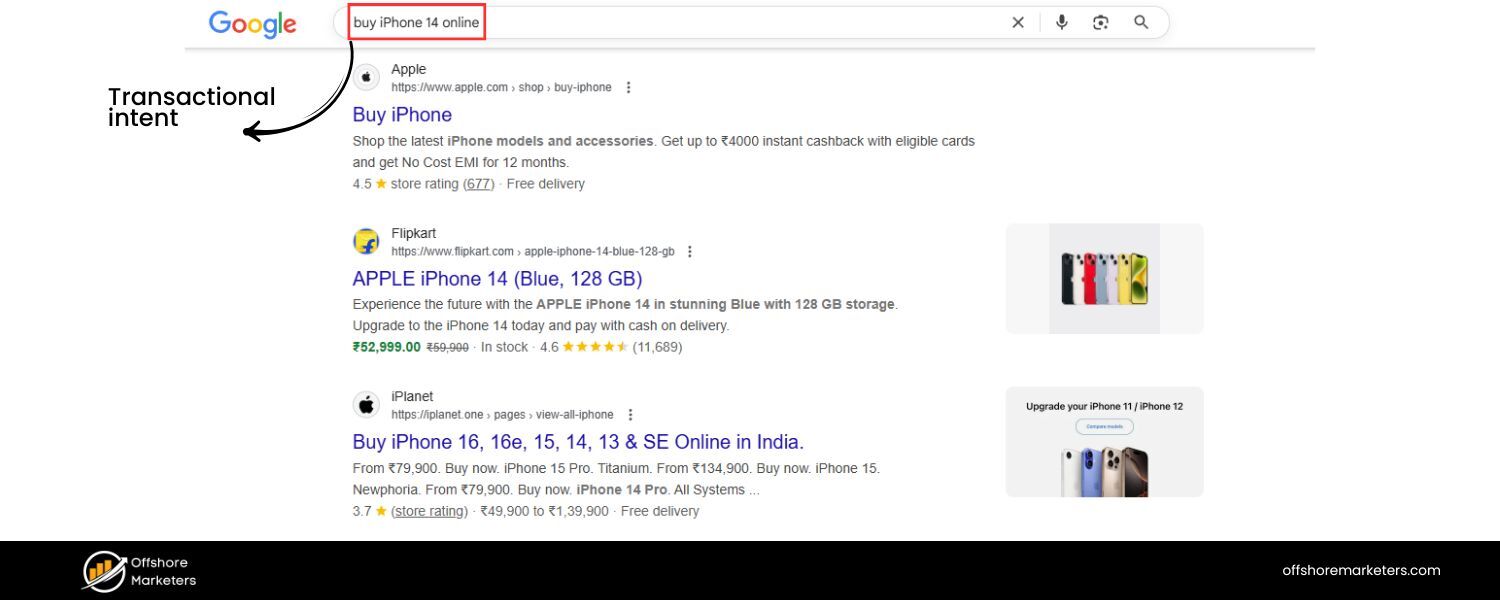Click the Offshore Marketers logo
The height and width of the screenshot is (600, 1500).
click(x=104, y=571)
